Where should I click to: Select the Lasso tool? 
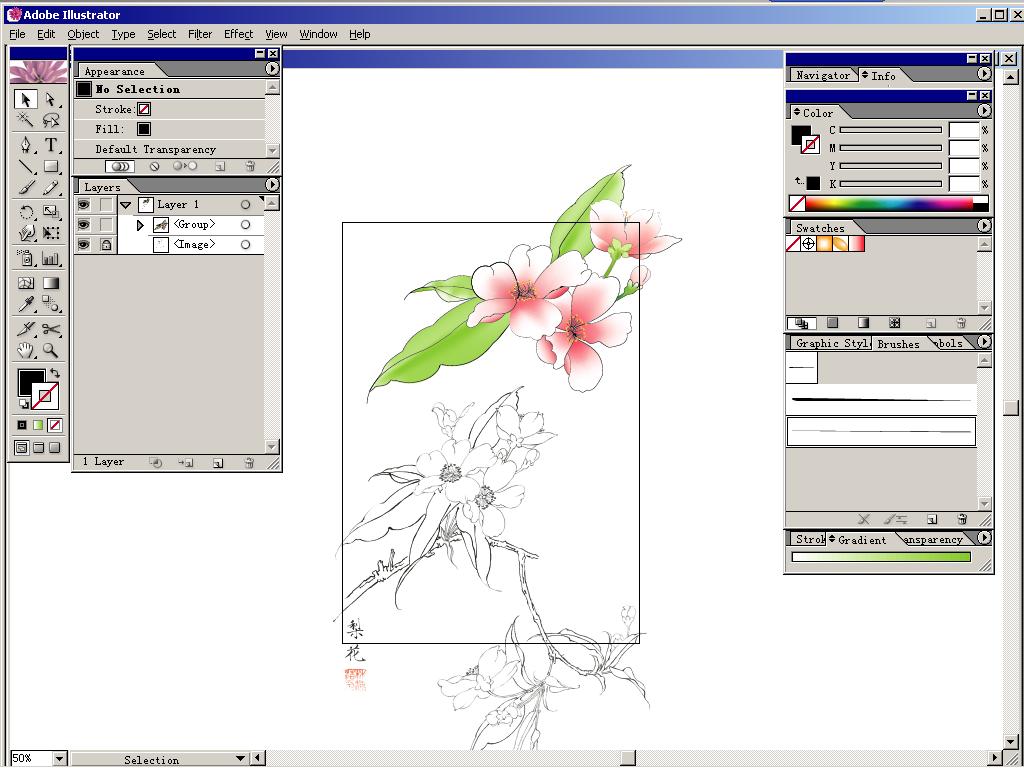point(51,120)
